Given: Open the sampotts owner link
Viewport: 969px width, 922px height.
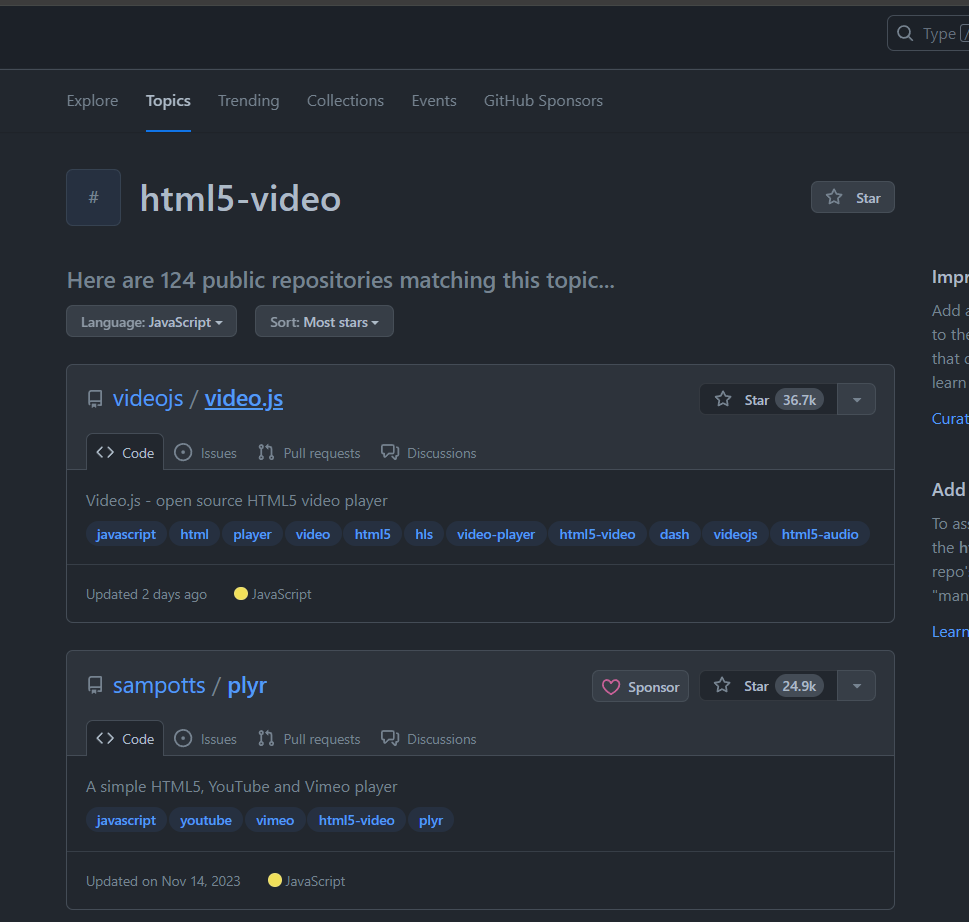Looking at the screenshot, I should coord(159,685).
